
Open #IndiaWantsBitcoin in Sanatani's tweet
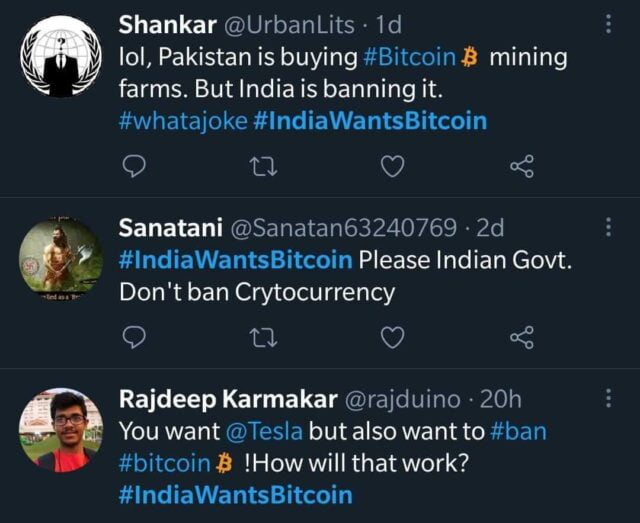(x=235, y=260)
